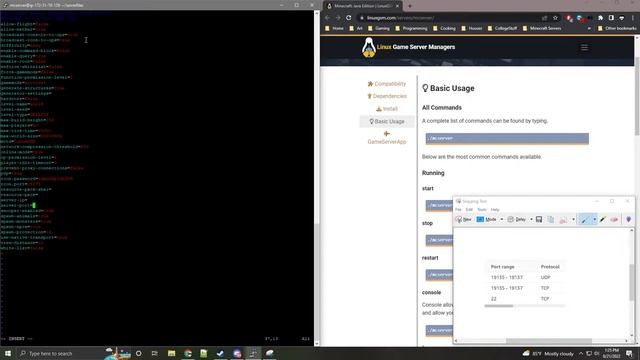Click the Delay button in Snipping Tool
Image resolution: width=640 pixels, height=360 pixels.
pyautogui.click(x=517, y=220)
